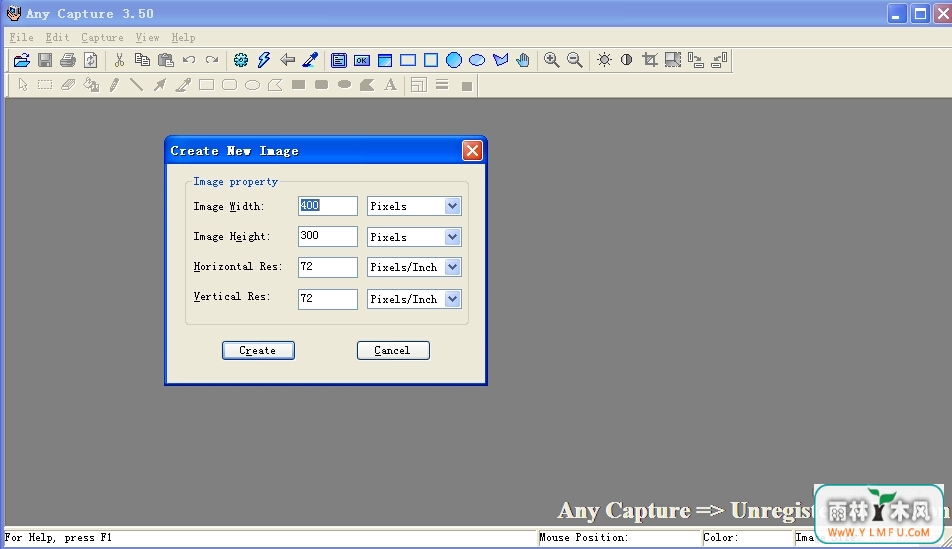Click the blue freehand polygon capture icon
Viewport: 952px width, 549px height.
click(500, 60)
